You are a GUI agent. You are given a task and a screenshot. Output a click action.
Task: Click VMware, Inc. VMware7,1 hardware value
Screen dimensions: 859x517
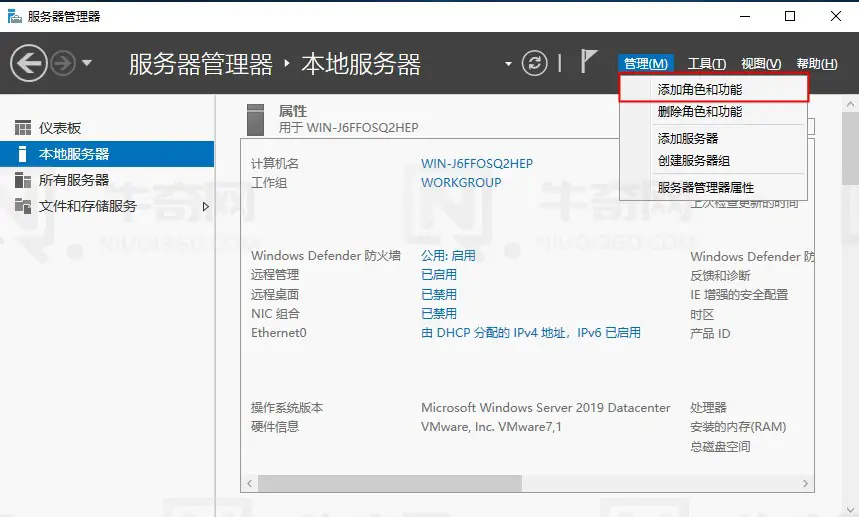point(491,427)
